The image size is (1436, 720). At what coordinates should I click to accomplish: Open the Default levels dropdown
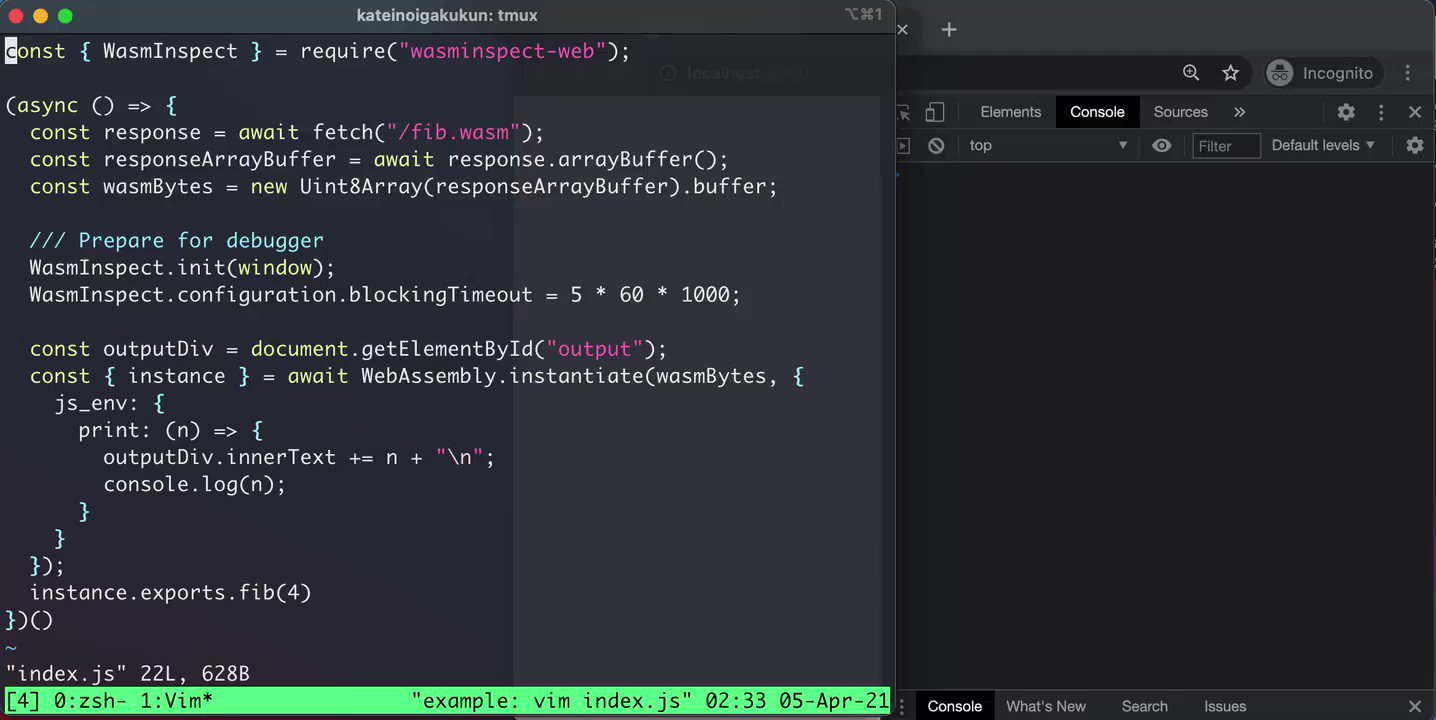1323,145
